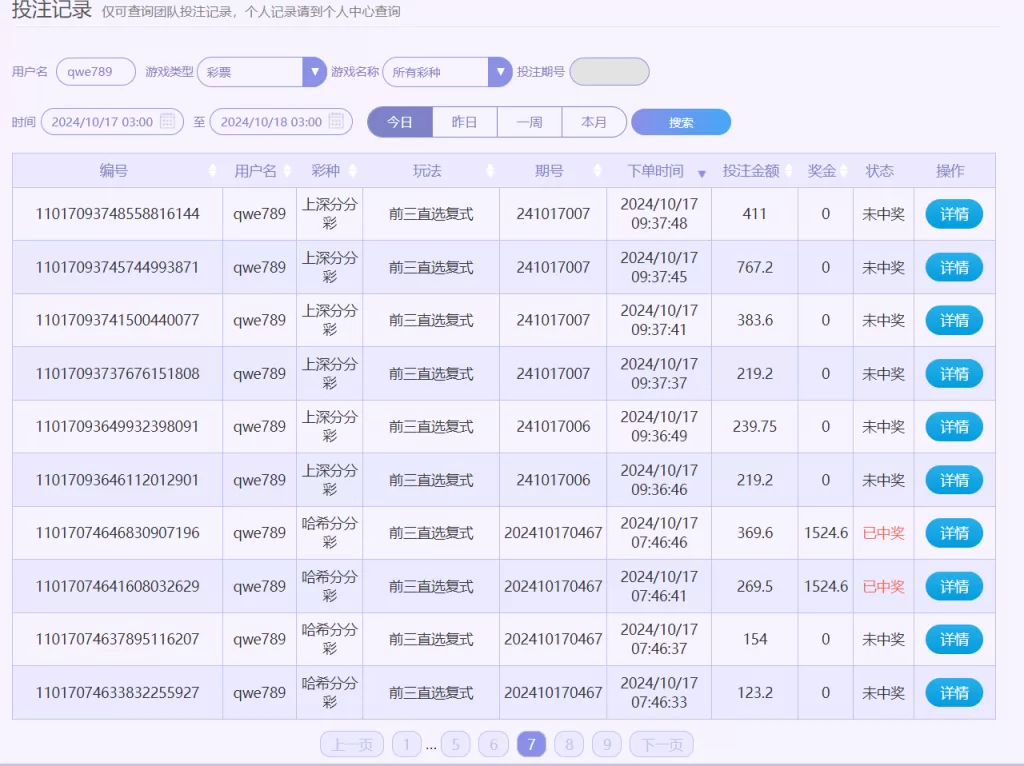The height and width of the screenshot is (766, 1024).
Task: Open 详情 for bet 11017074646830907196
Action: pyautogui.click(x=954, y=534)
